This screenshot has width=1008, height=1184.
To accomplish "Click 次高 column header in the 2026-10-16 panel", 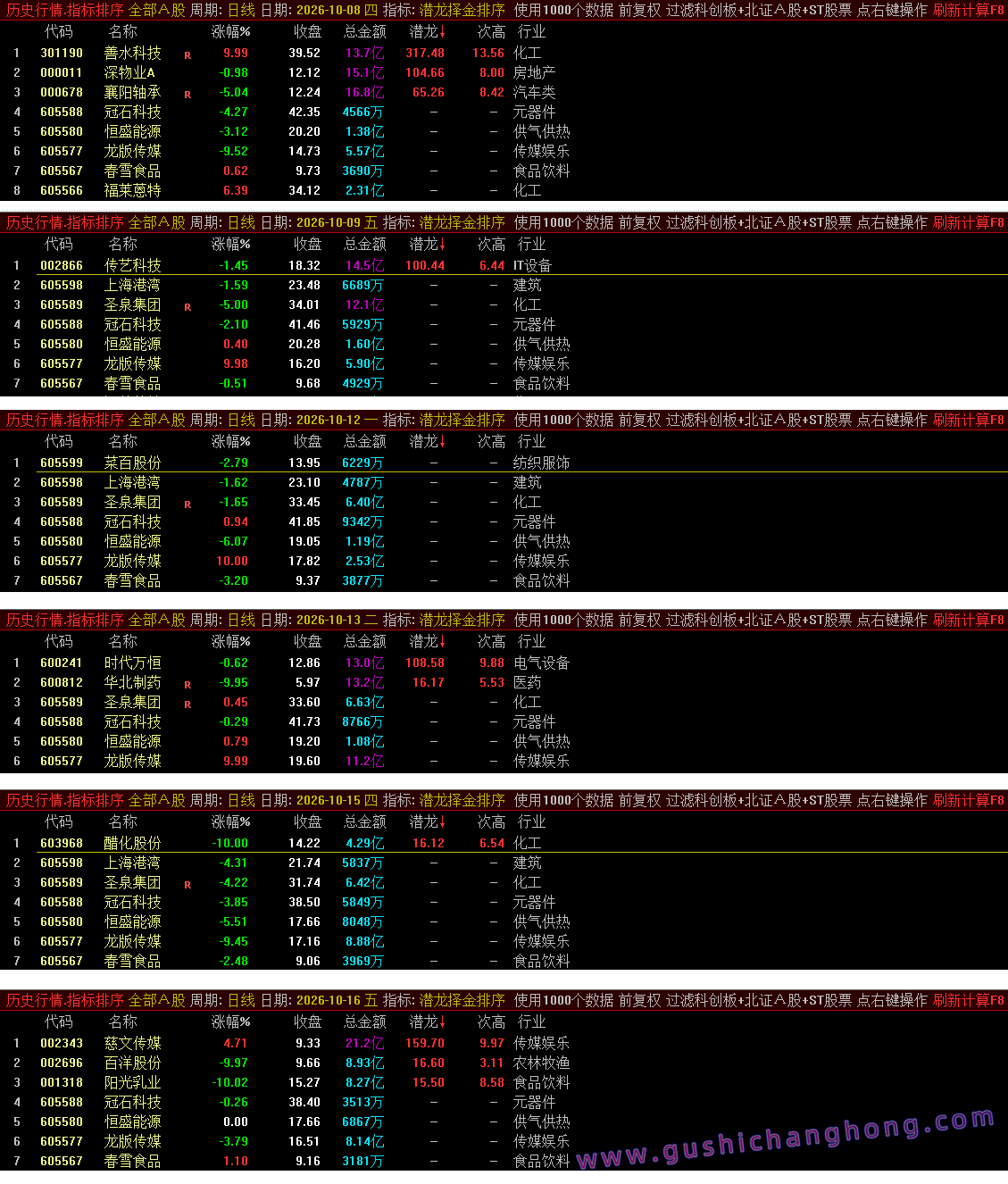I will click(x=491, y=1021).
